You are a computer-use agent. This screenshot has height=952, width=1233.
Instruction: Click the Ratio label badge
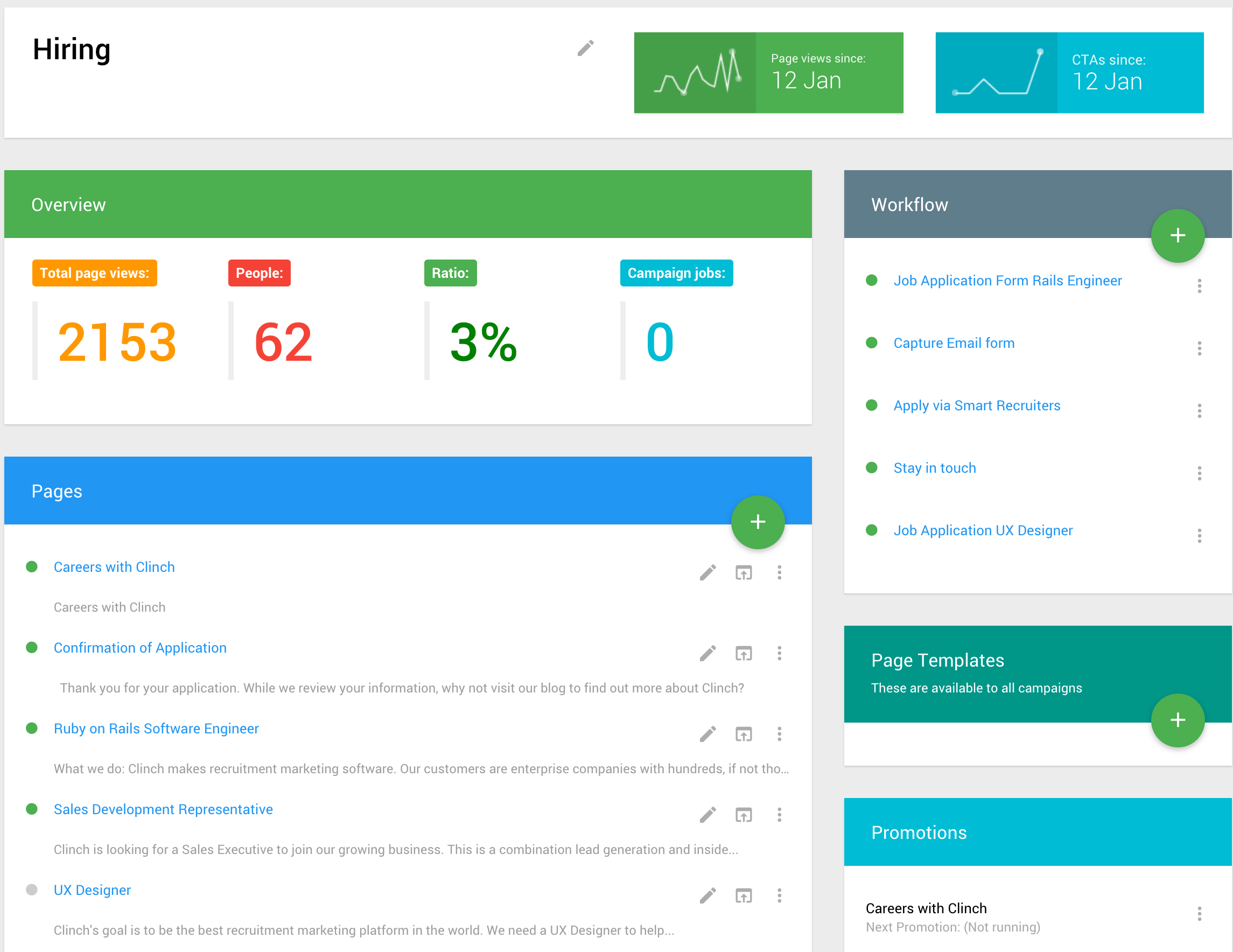450,272
